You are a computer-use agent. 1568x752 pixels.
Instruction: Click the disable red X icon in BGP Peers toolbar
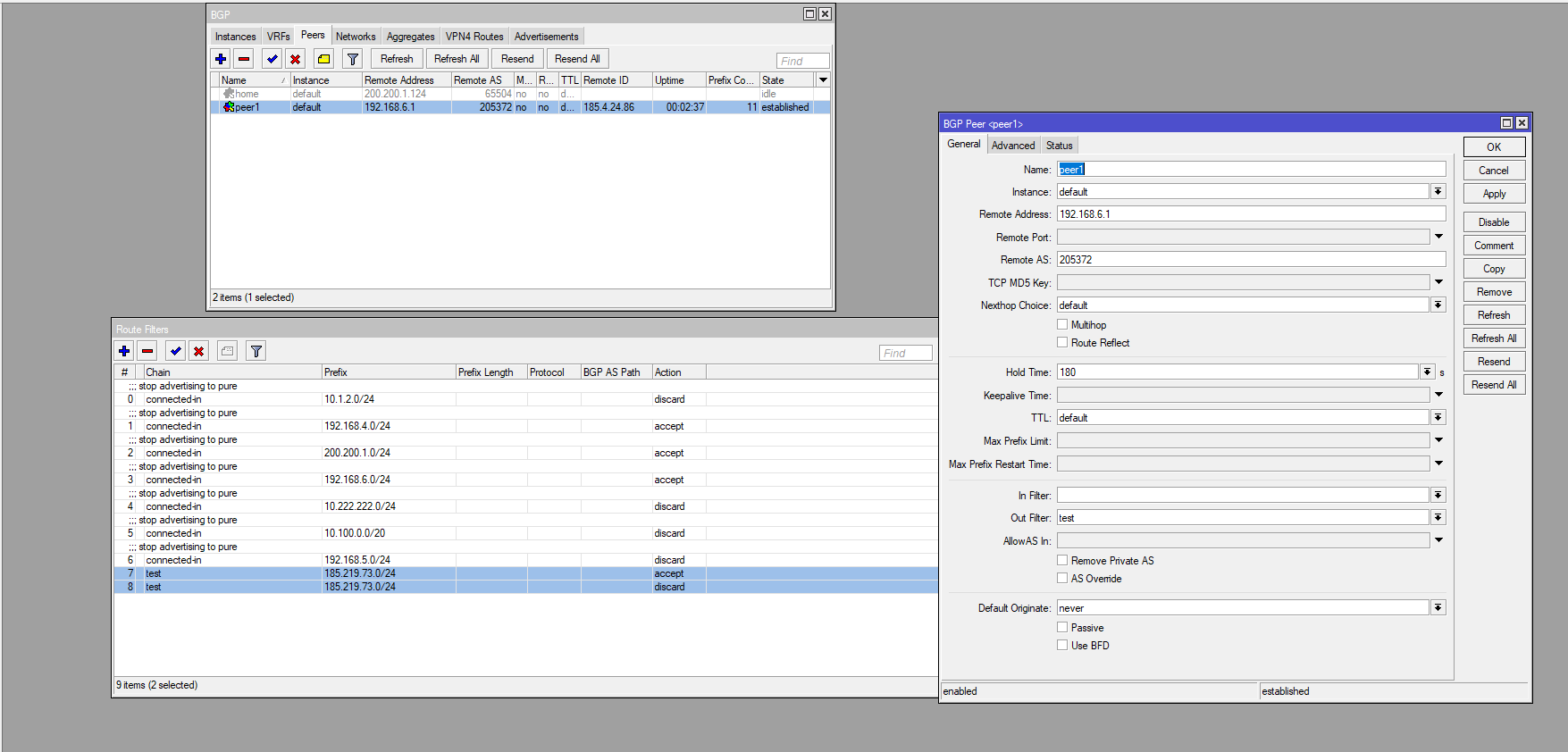click(x=296, y=59)
